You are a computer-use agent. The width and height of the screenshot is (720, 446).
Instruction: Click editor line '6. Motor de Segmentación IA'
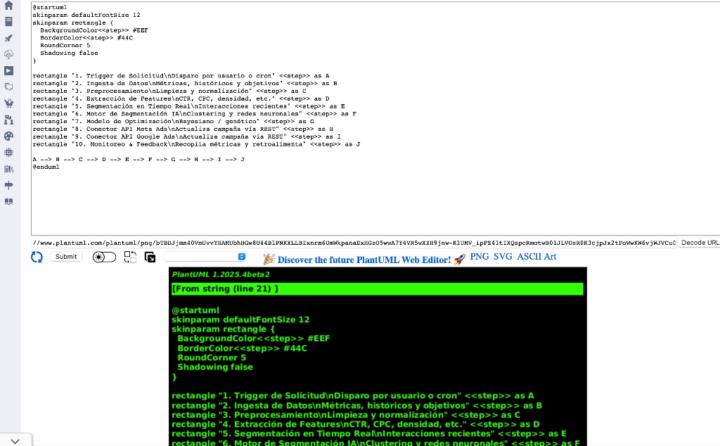(194, 114)
